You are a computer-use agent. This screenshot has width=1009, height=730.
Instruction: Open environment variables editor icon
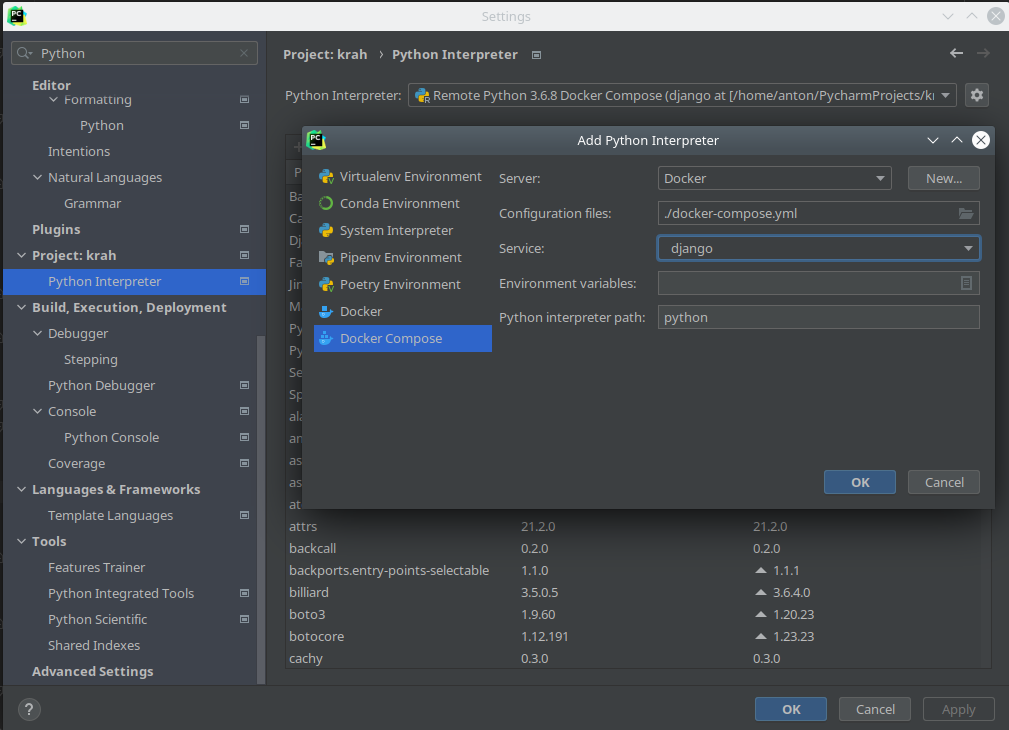tap(966, 283)
